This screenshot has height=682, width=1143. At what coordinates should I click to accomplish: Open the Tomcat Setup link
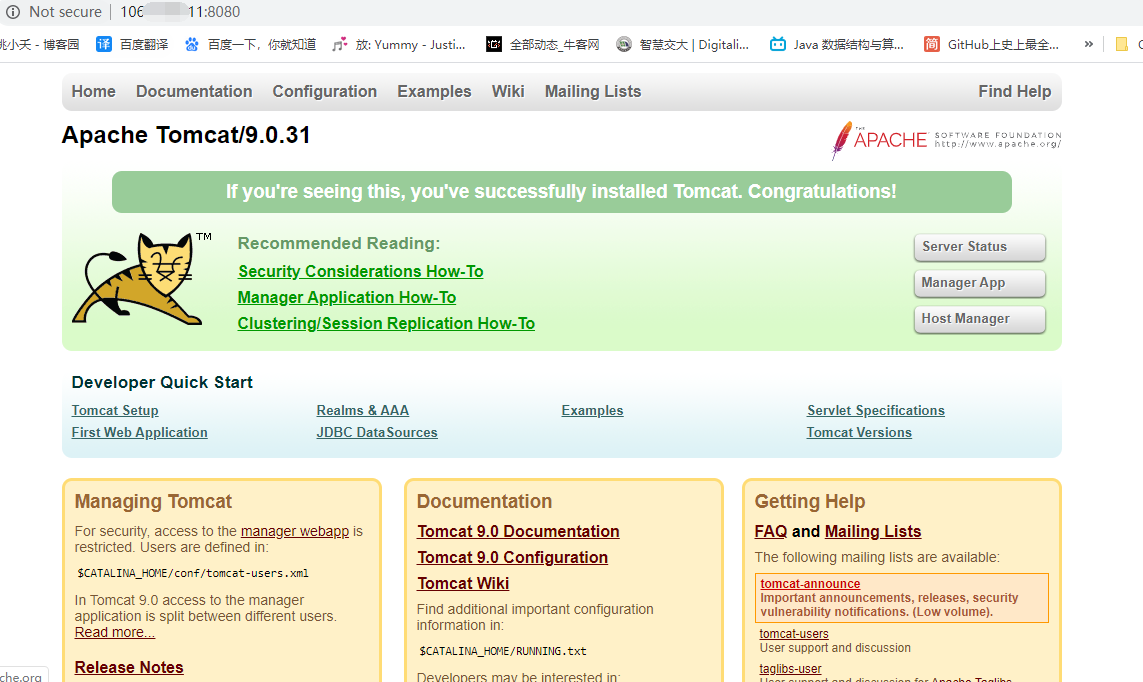(x=114, y=410)
